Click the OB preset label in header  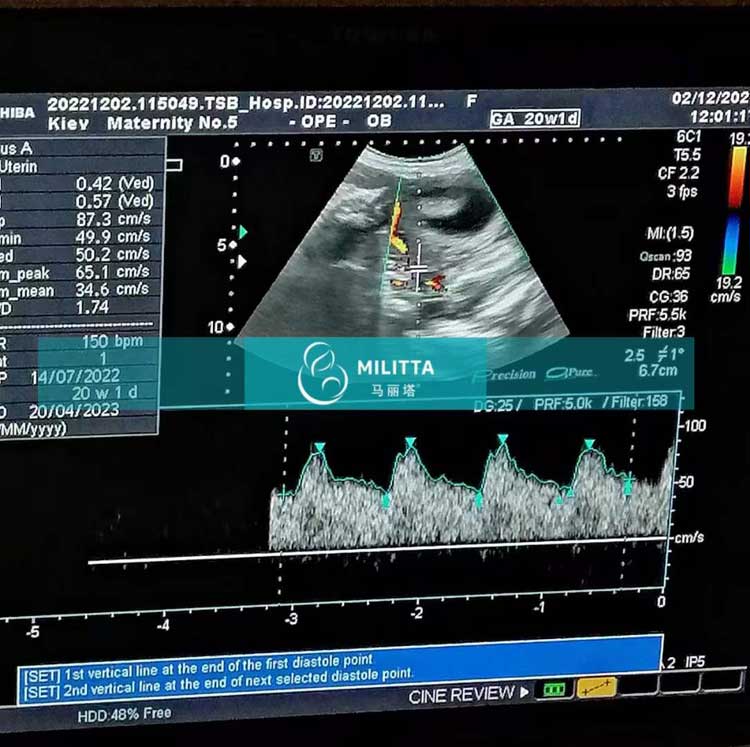pyautogui.click(x=379, y=121)
